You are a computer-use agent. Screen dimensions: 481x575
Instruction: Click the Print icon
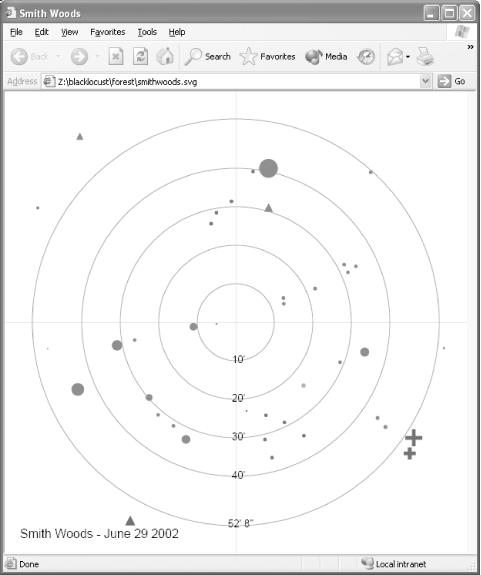[x=425, y=56]
